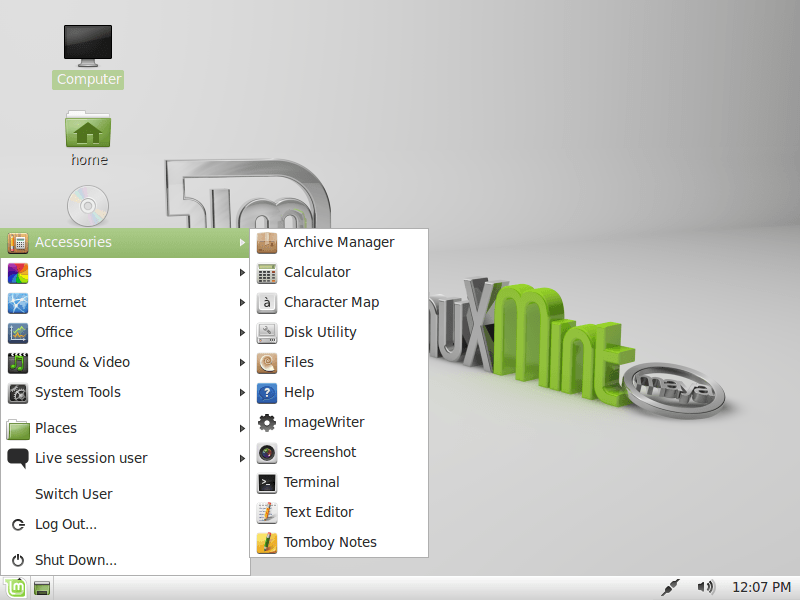Image resolution: width=800 pixels, height=600 pixels.
Task: Click the Log Out... text
Action: point(66,524)
